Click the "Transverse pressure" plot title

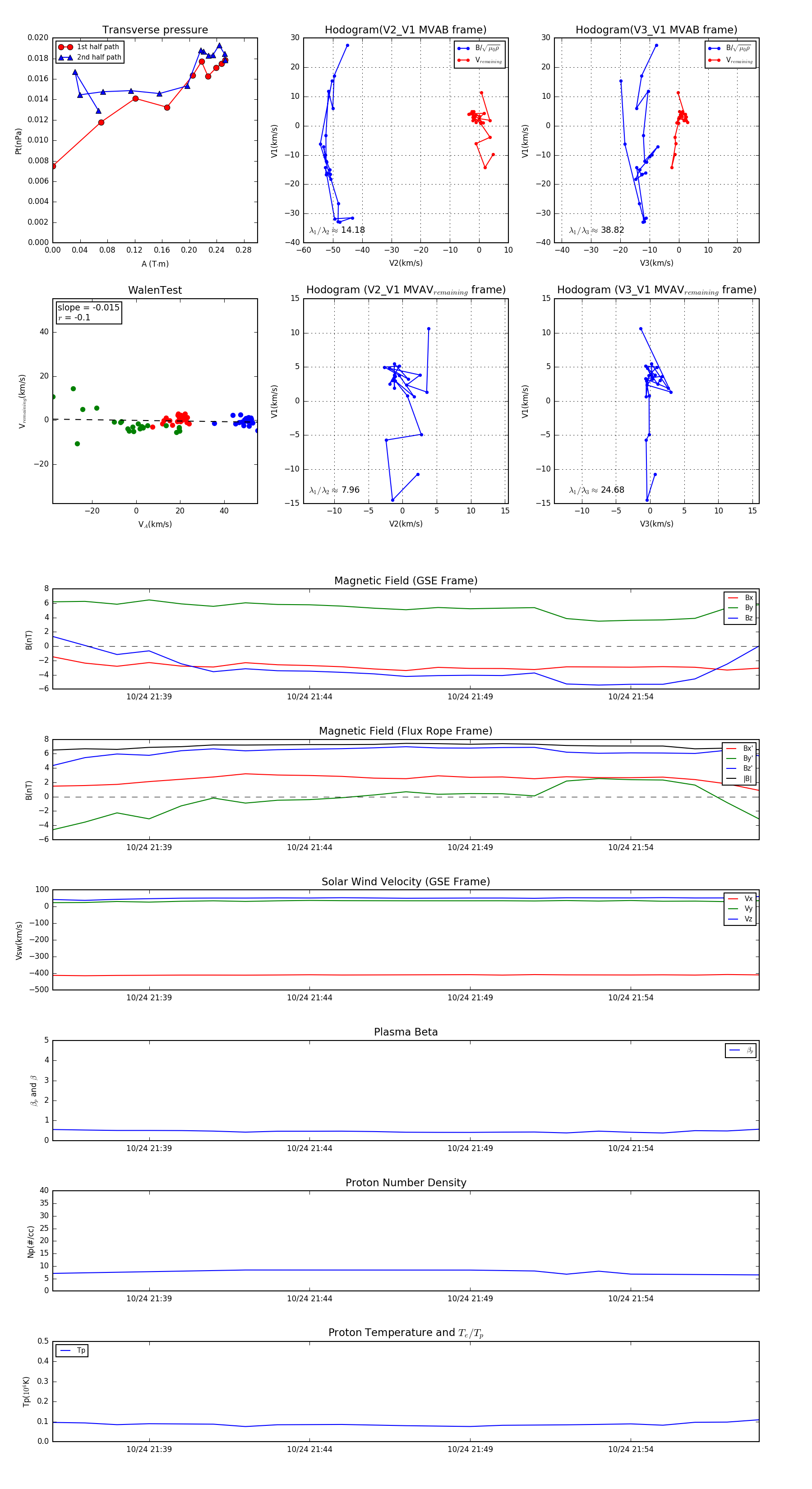click(x=155, y=29)
